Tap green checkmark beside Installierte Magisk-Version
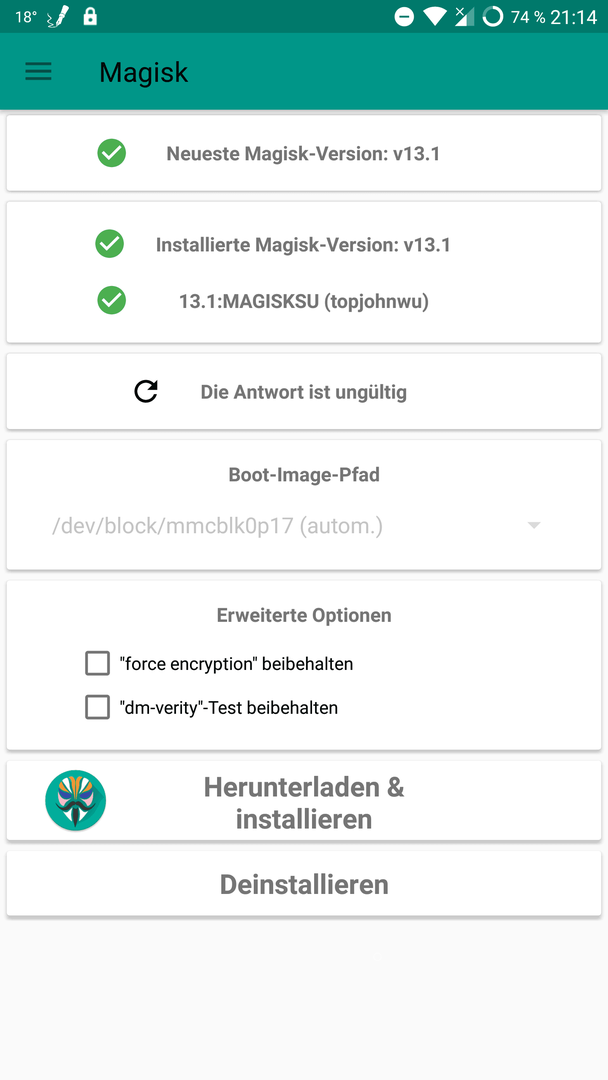The height and width of the screenshot is (1080, 608). [109, 244]
